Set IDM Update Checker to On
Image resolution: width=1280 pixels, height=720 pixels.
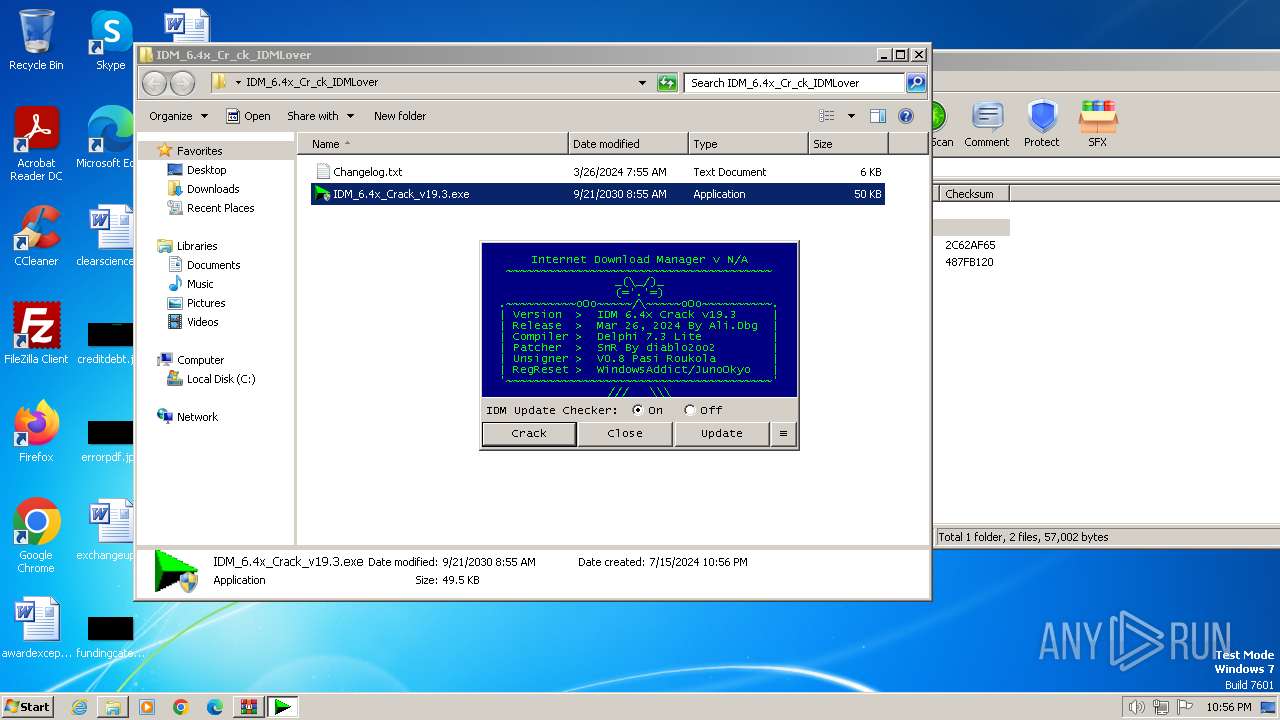(x=638, y=410)
